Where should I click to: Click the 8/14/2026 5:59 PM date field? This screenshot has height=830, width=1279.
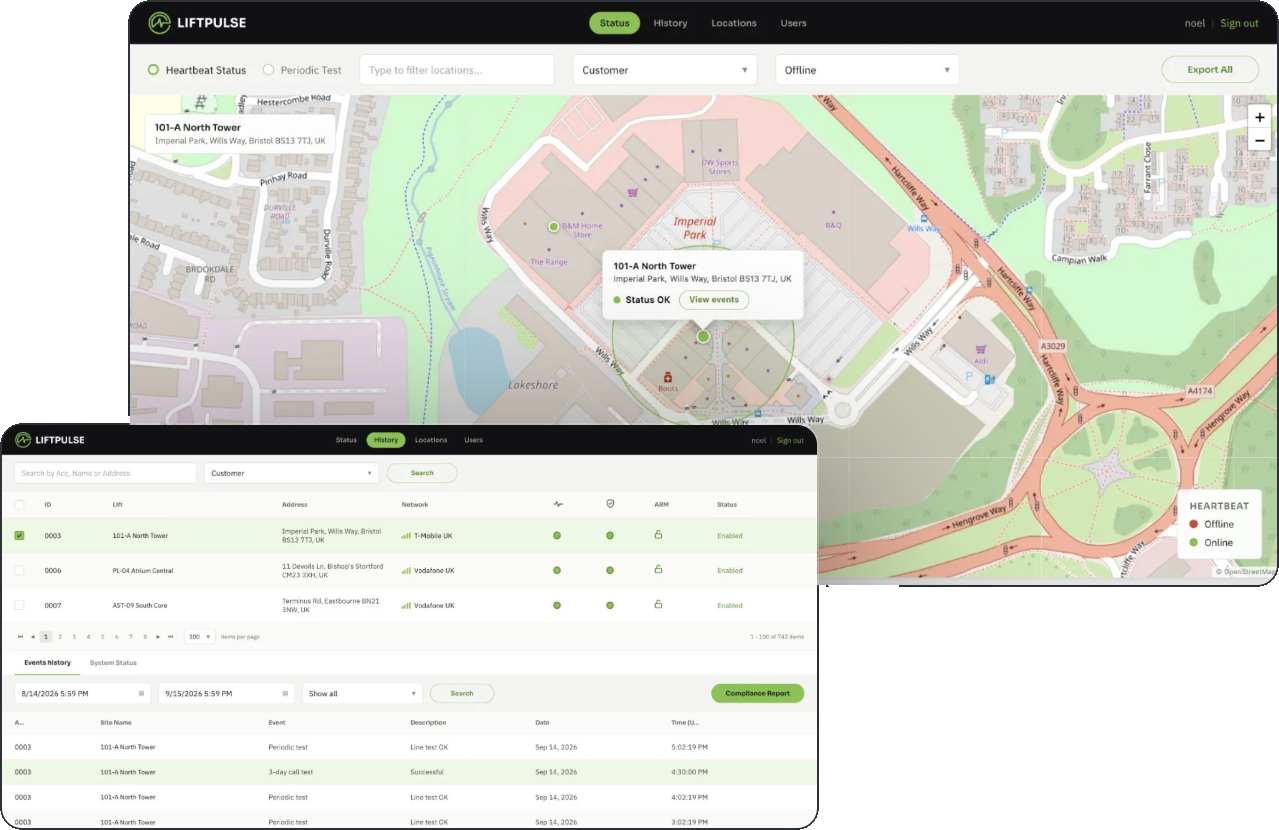83,693
